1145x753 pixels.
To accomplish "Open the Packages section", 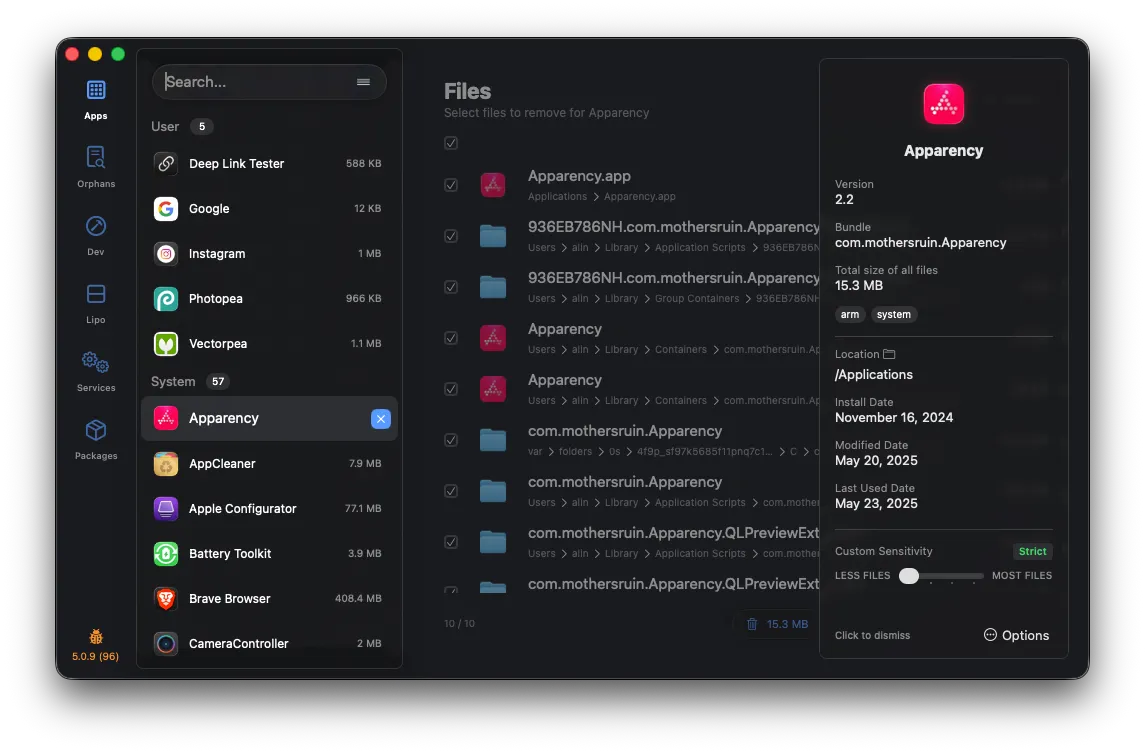I will [96, 439].
